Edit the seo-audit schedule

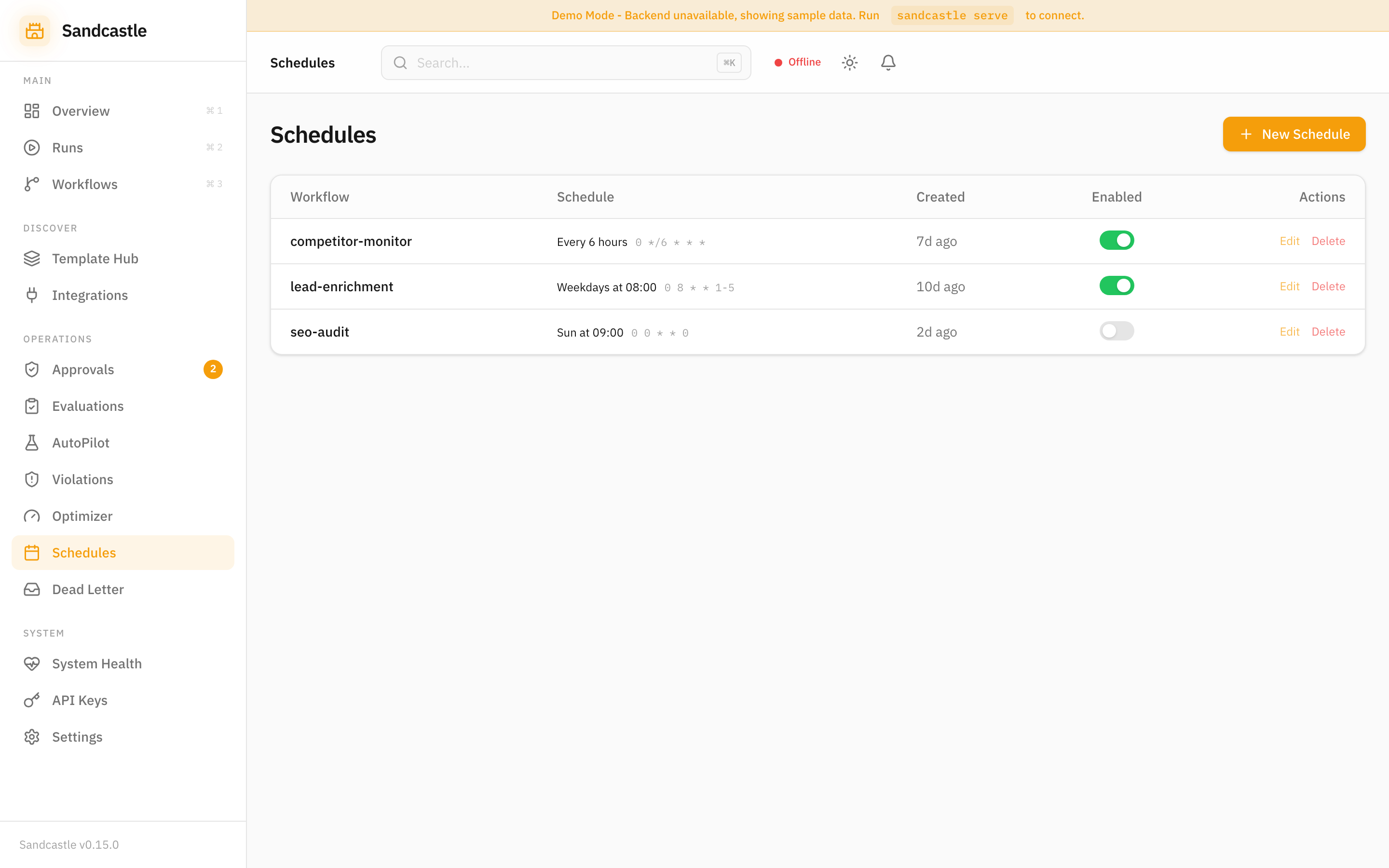coord(1289,332)
